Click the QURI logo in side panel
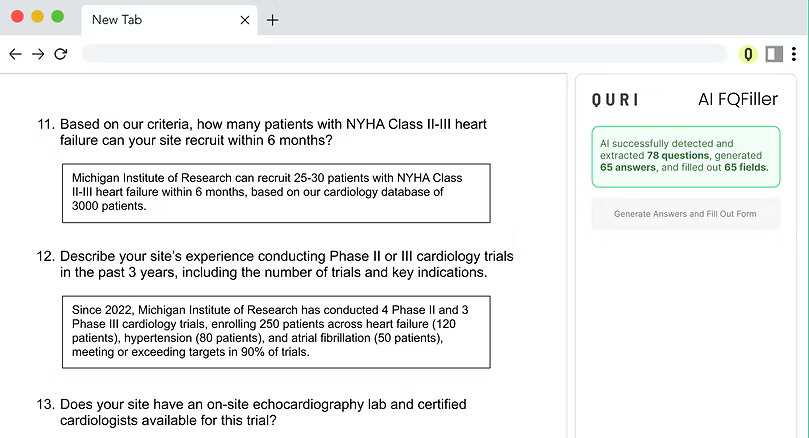 pyautogui.click(x=615, y=100)
